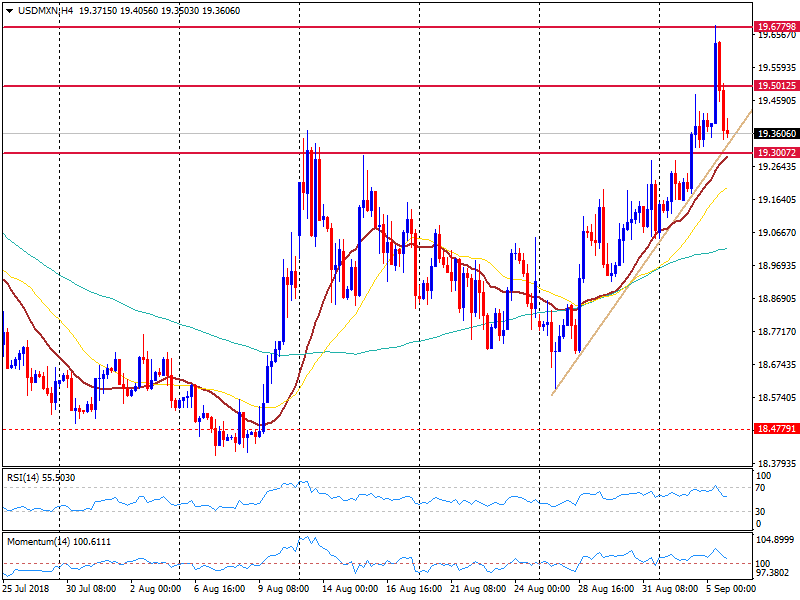This screenshot has width=800, height=600.
Task: Click the RSI 70 level label
Action: pos(762,487)
